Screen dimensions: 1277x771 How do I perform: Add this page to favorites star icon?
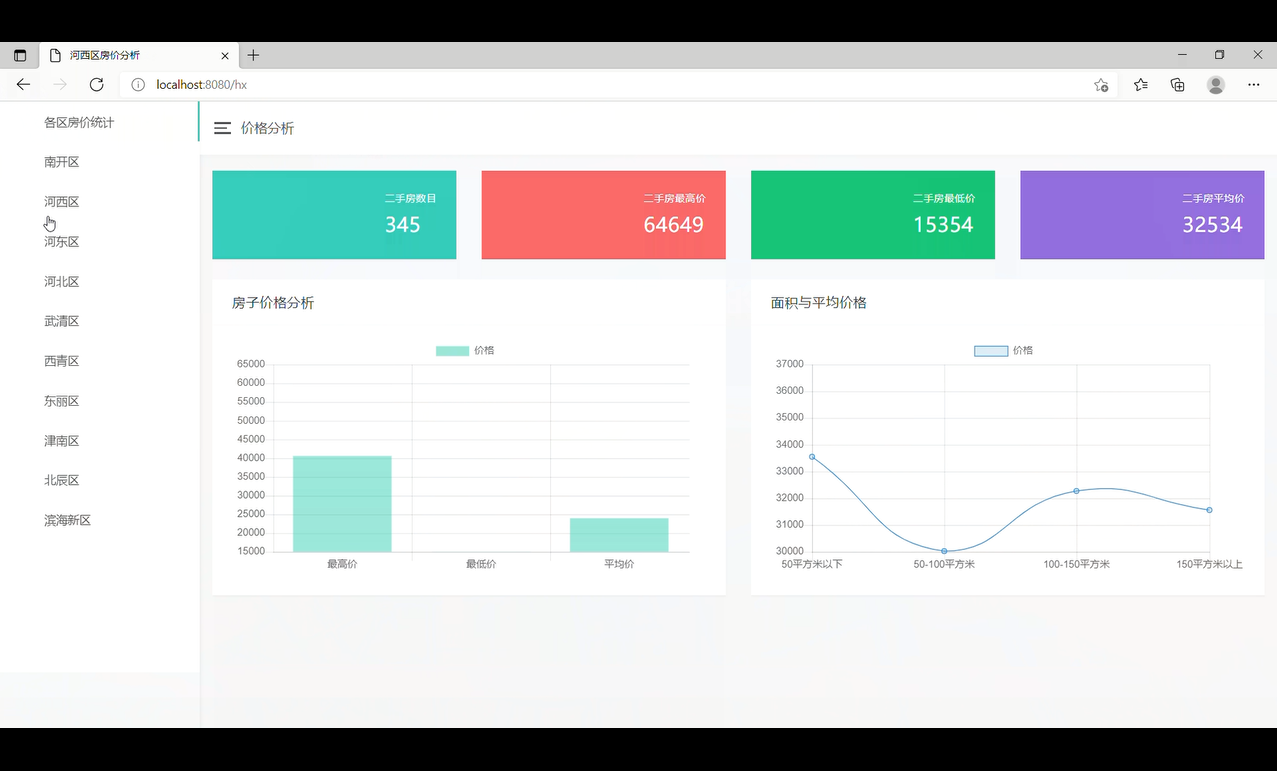[x=1101, y=85]
